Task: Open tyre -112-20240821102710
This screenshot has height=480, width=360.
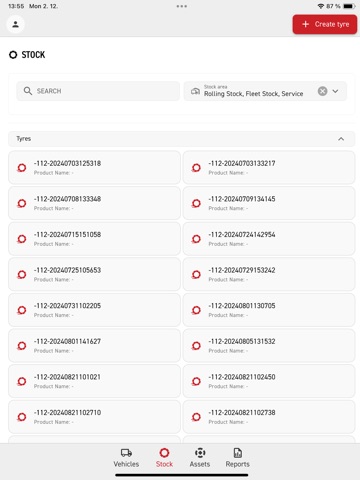Action: 94,417
